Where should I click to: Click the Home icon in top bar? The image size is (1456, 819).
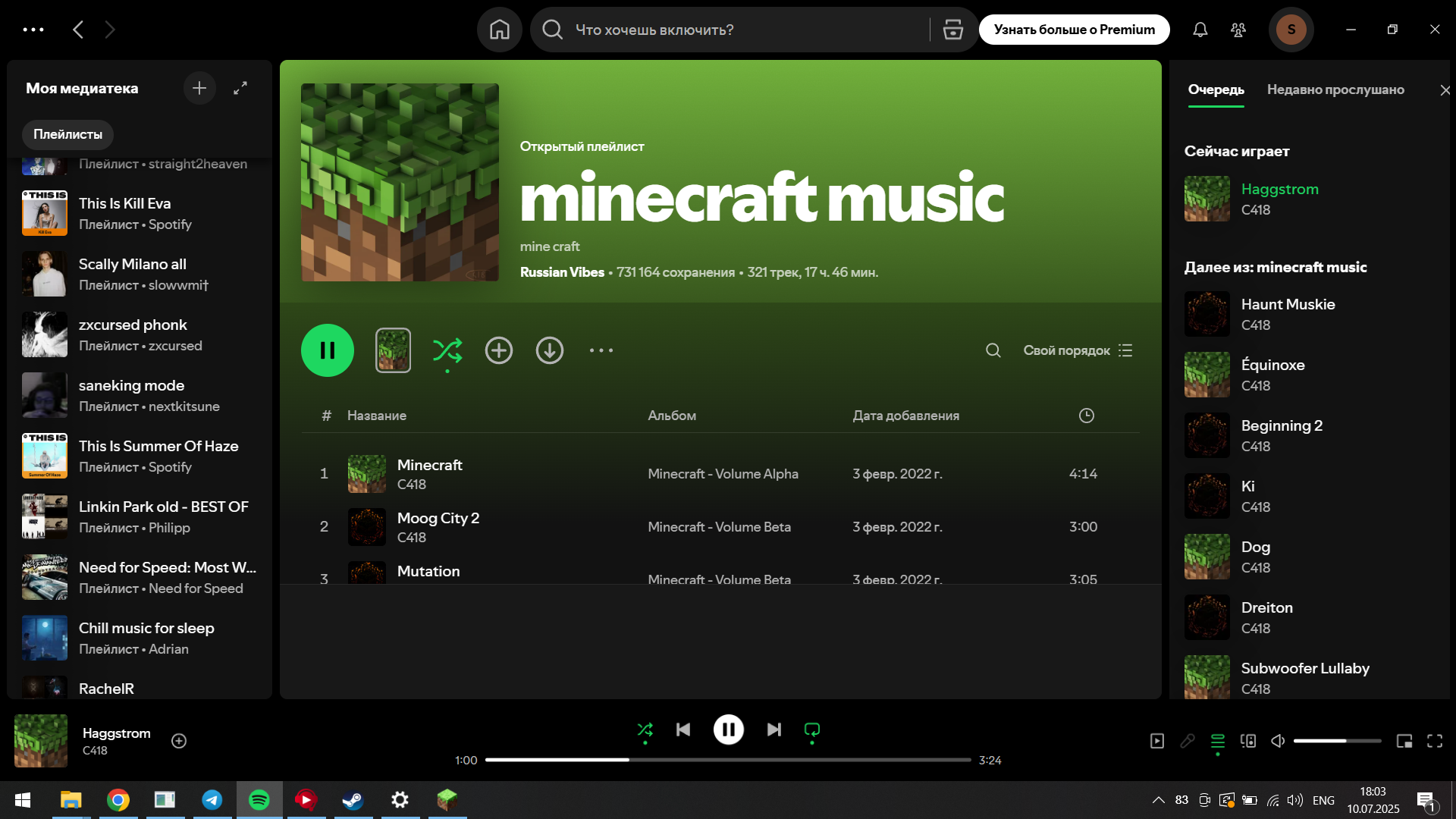click(499, 30)
